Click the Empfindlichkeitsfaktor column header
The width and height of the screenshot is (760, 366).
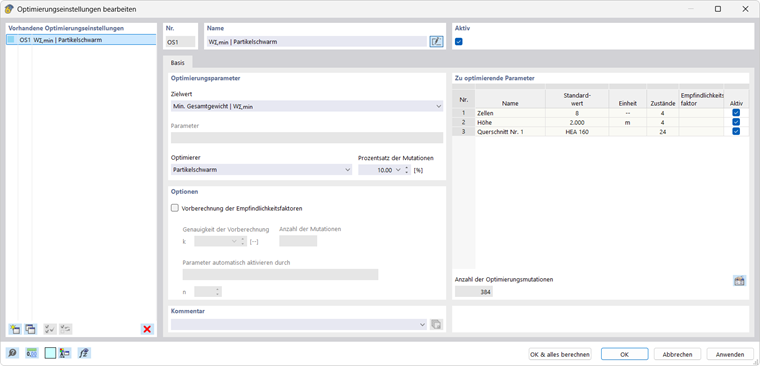[x=701, y=99]
